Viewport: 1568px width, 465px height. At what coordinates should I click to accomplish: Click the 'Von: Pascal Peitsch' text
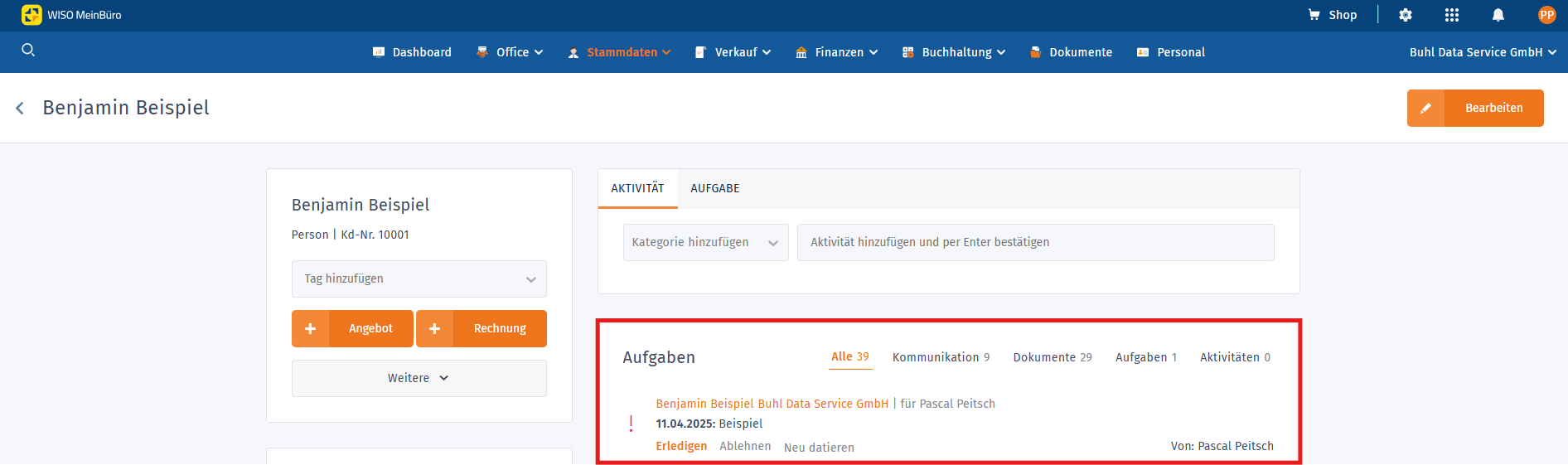(1222, 446)
